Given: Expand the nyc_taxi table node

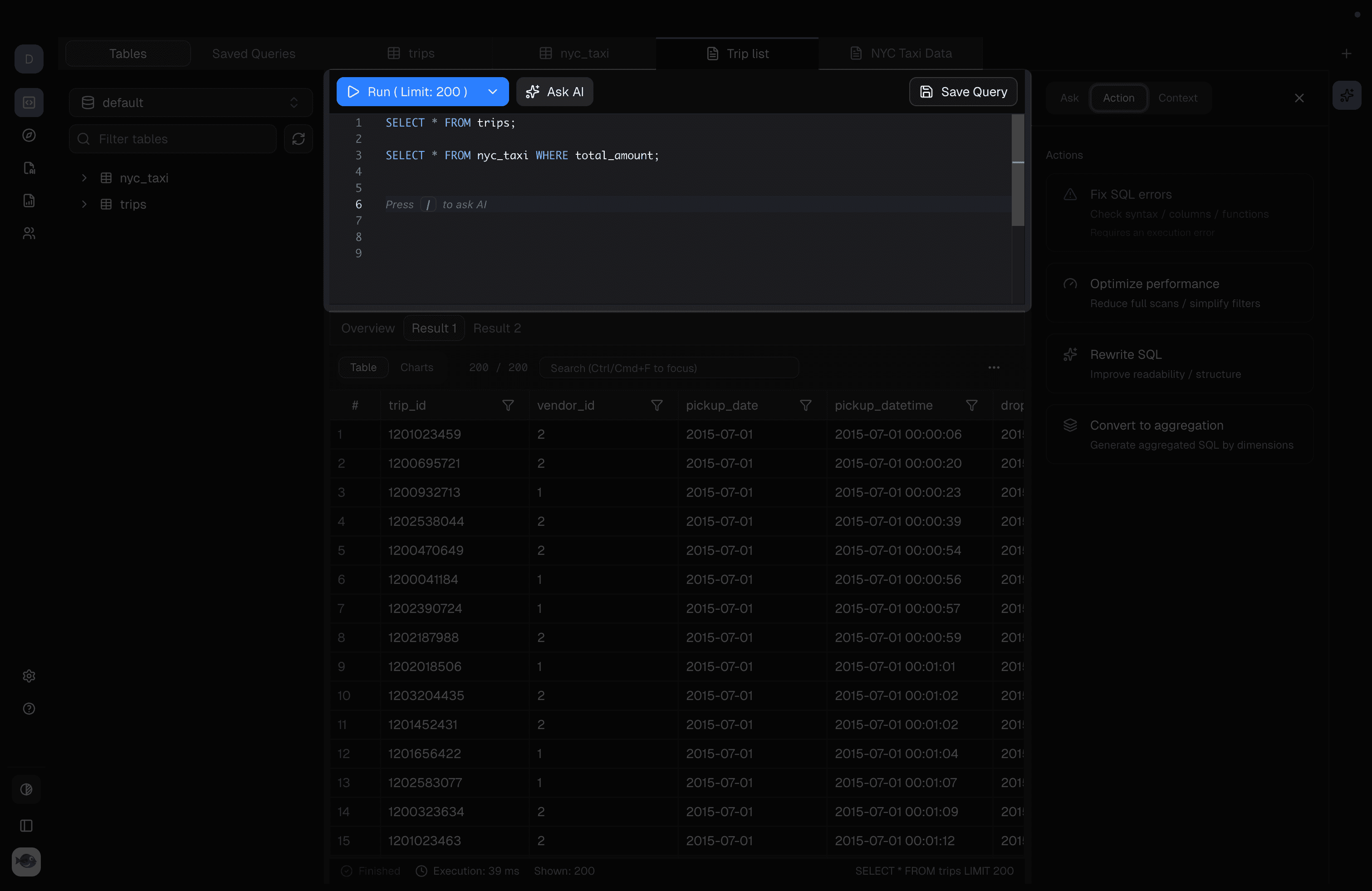Looking at the screenshot, I should click(84, 178).
